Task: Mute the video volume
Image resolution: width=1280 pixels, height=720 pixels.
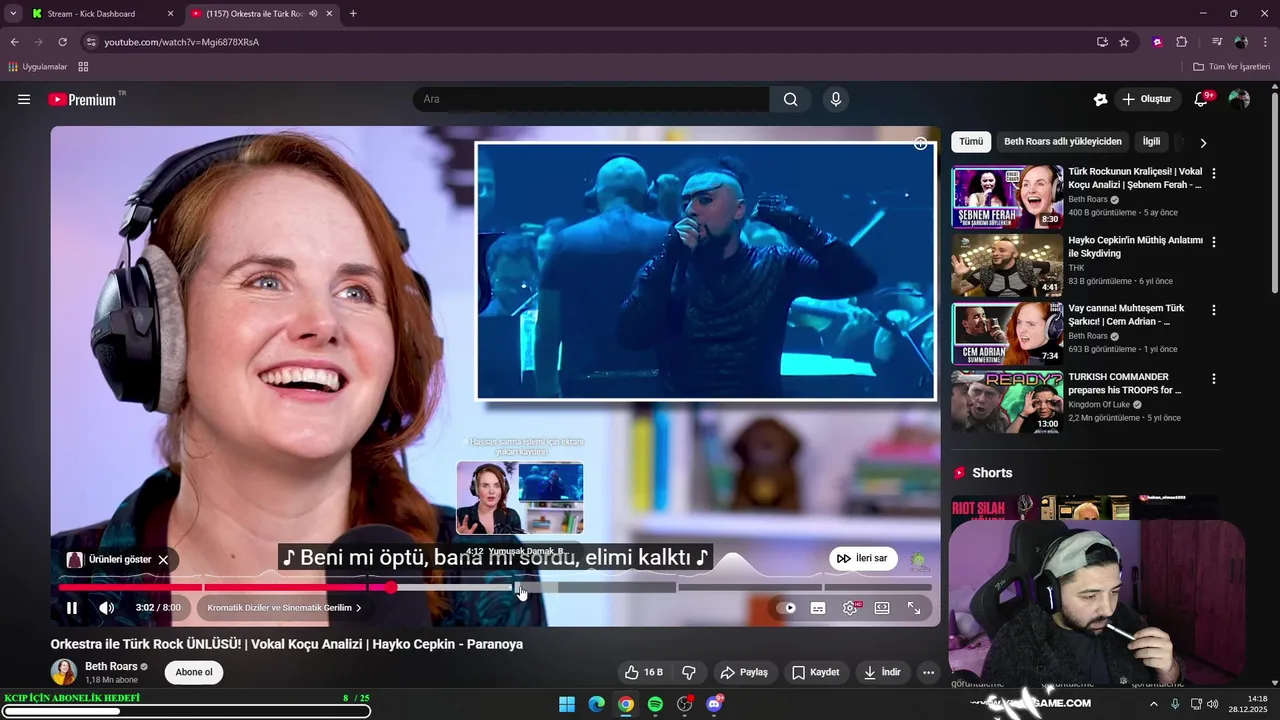Action: pos(107,608)
